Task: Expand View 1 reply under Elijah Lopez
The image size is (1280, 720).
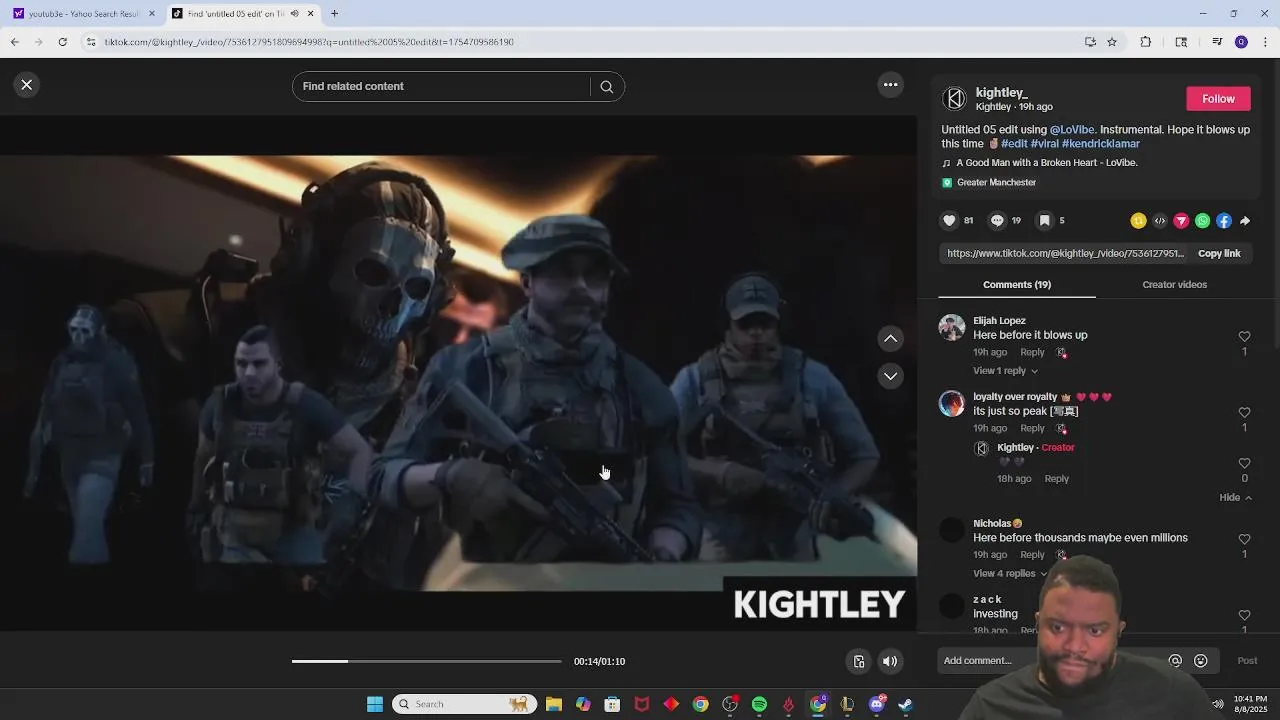Action: (x=1005, y=371)
